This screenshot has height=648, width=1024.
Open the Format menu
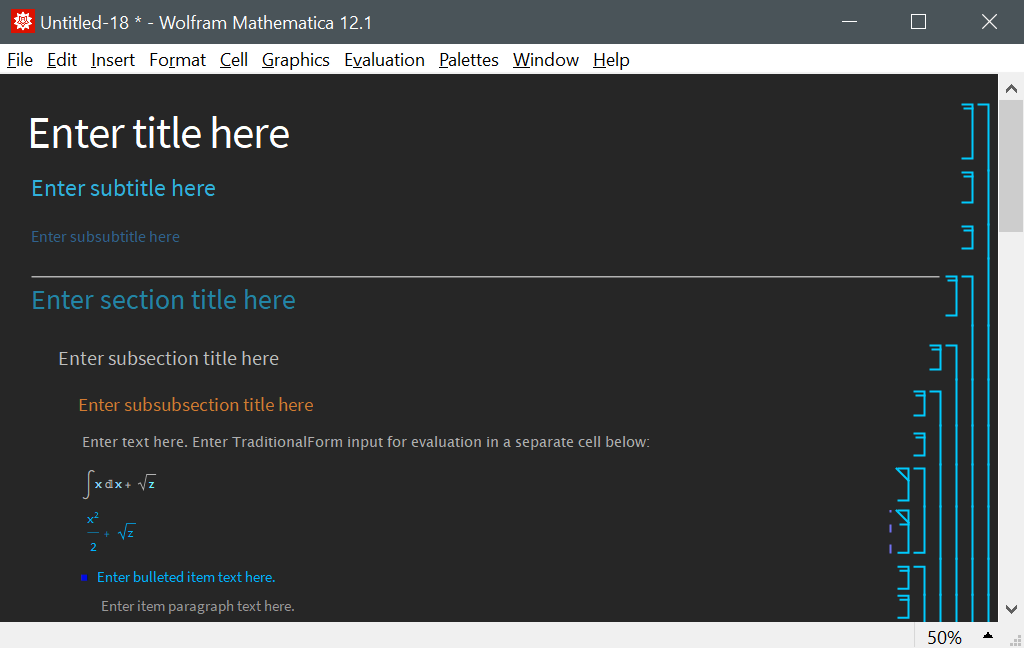tap(177, 60)
